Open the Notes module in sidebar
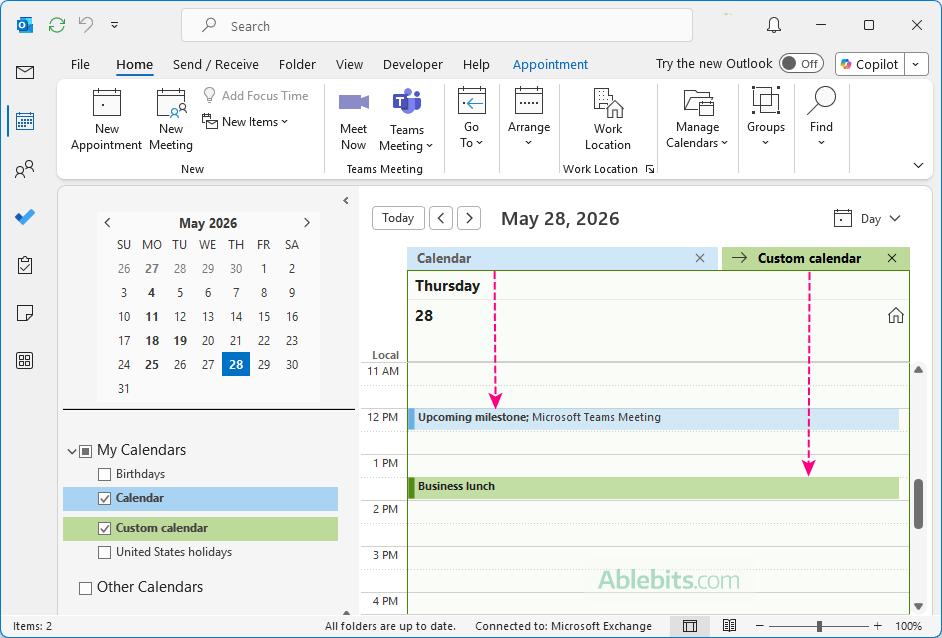The width and height of the screenshot is (942, 638). 25,313
